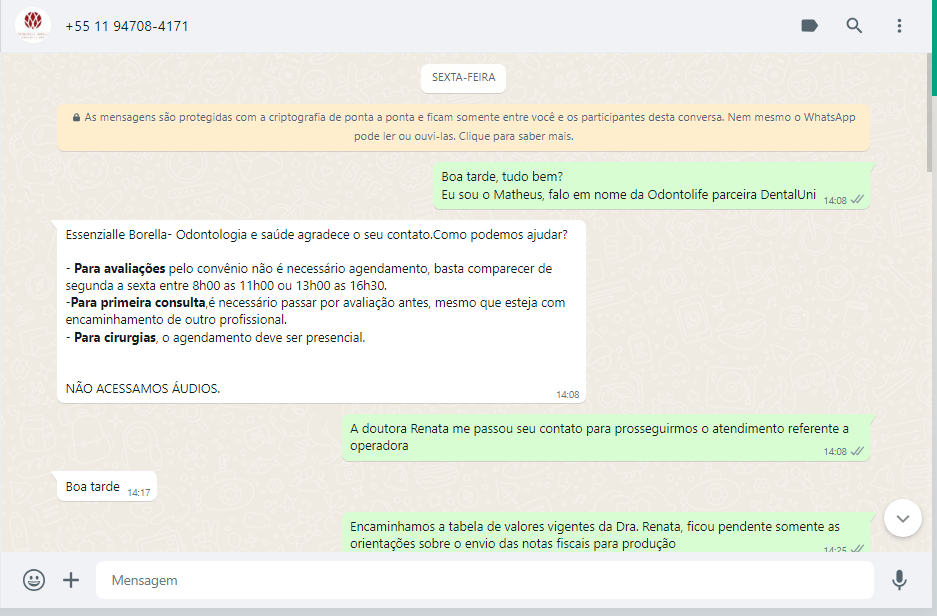The image size is (937, 616).
Task: Select the 'Boa tarde, tudo bem?' message
Action: [651, 186]
